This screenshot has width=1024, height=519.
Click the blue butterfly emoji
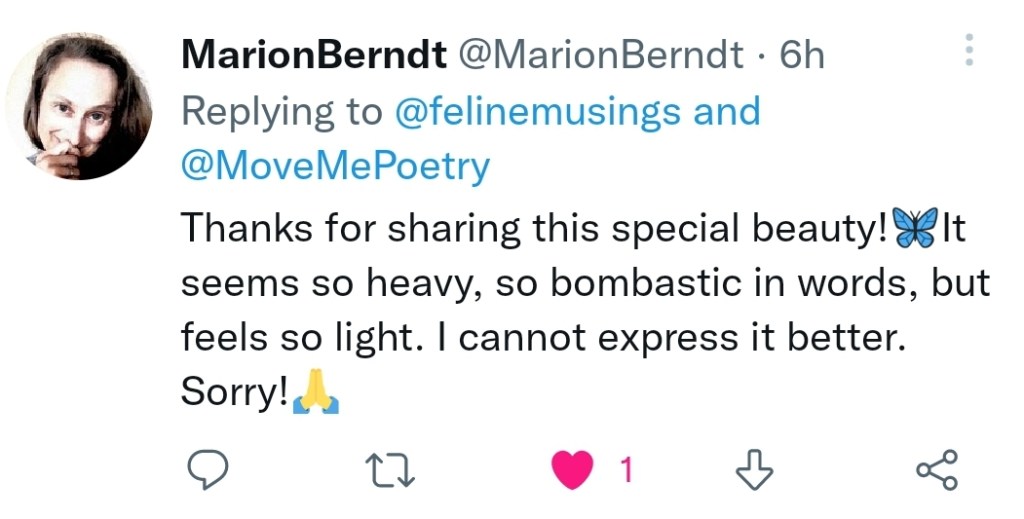(x=915, y=228)
